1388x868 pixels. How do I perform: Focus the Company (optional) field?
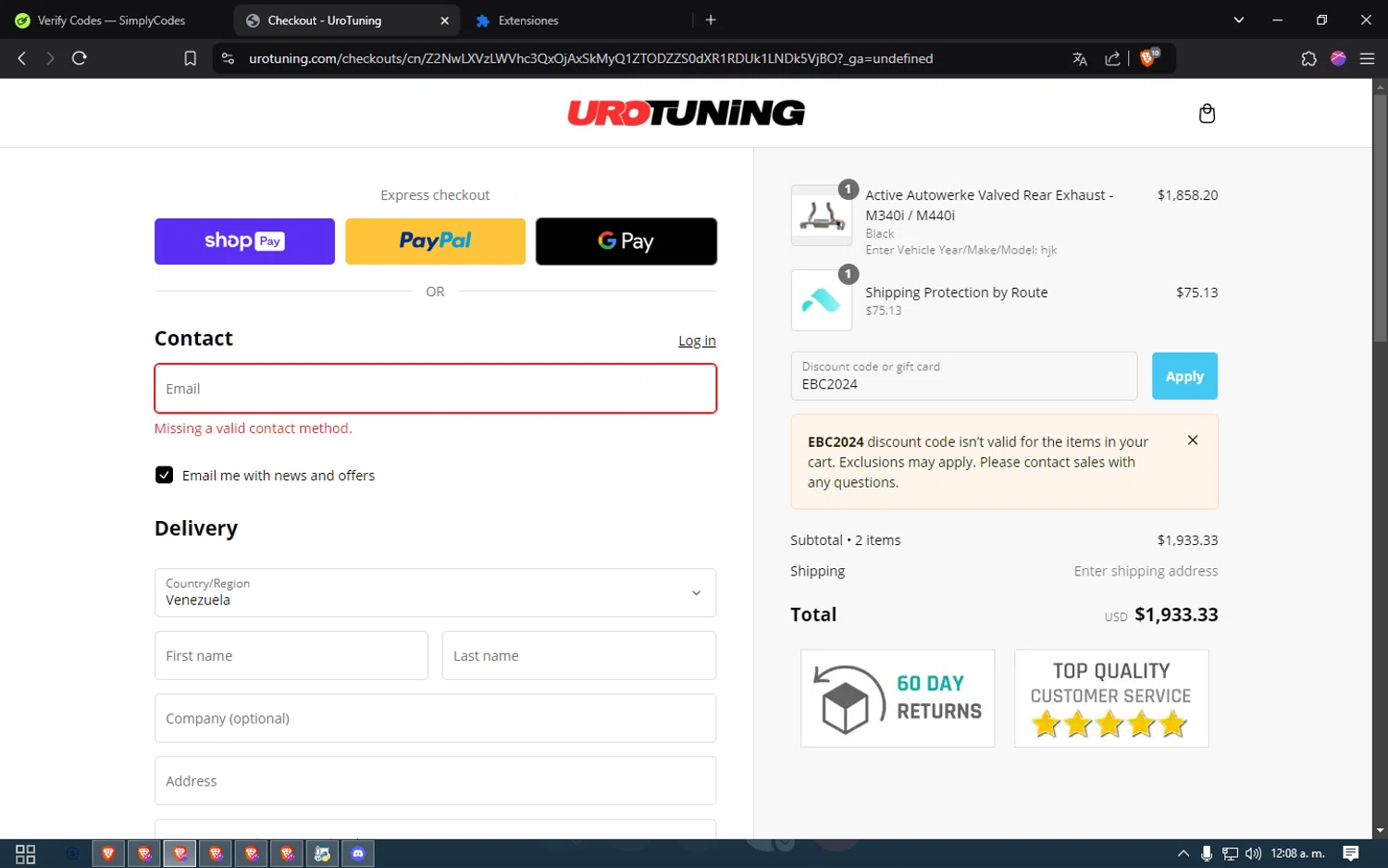435,718
